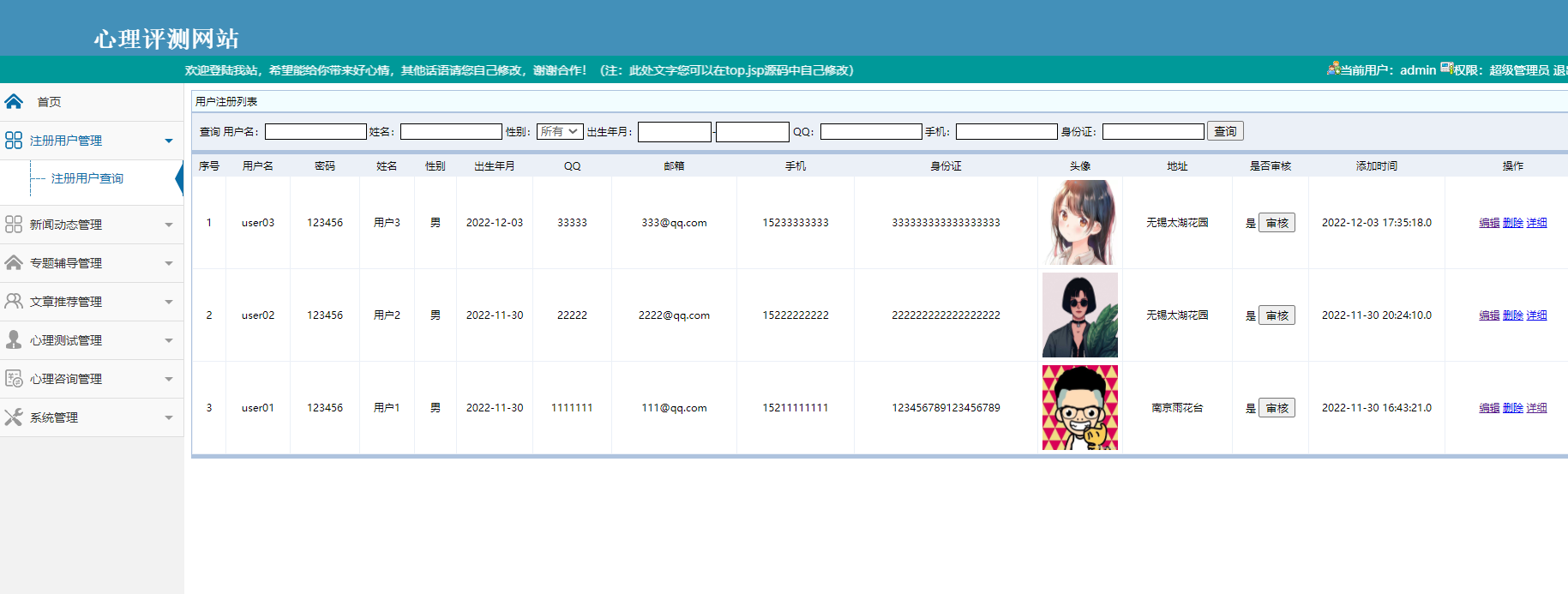Click 编辑 link for user03

pos(1489,223)
